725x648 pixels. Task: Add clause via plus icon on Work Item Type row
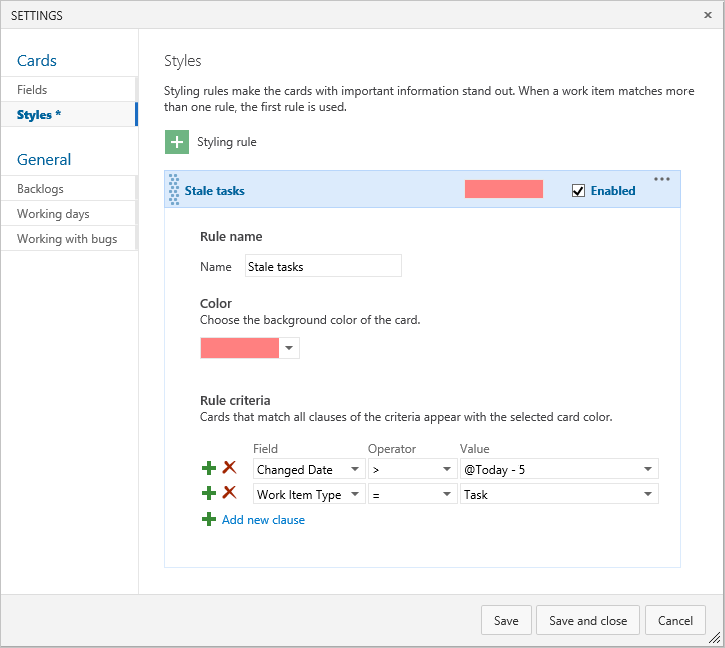(x=209, y=493)
